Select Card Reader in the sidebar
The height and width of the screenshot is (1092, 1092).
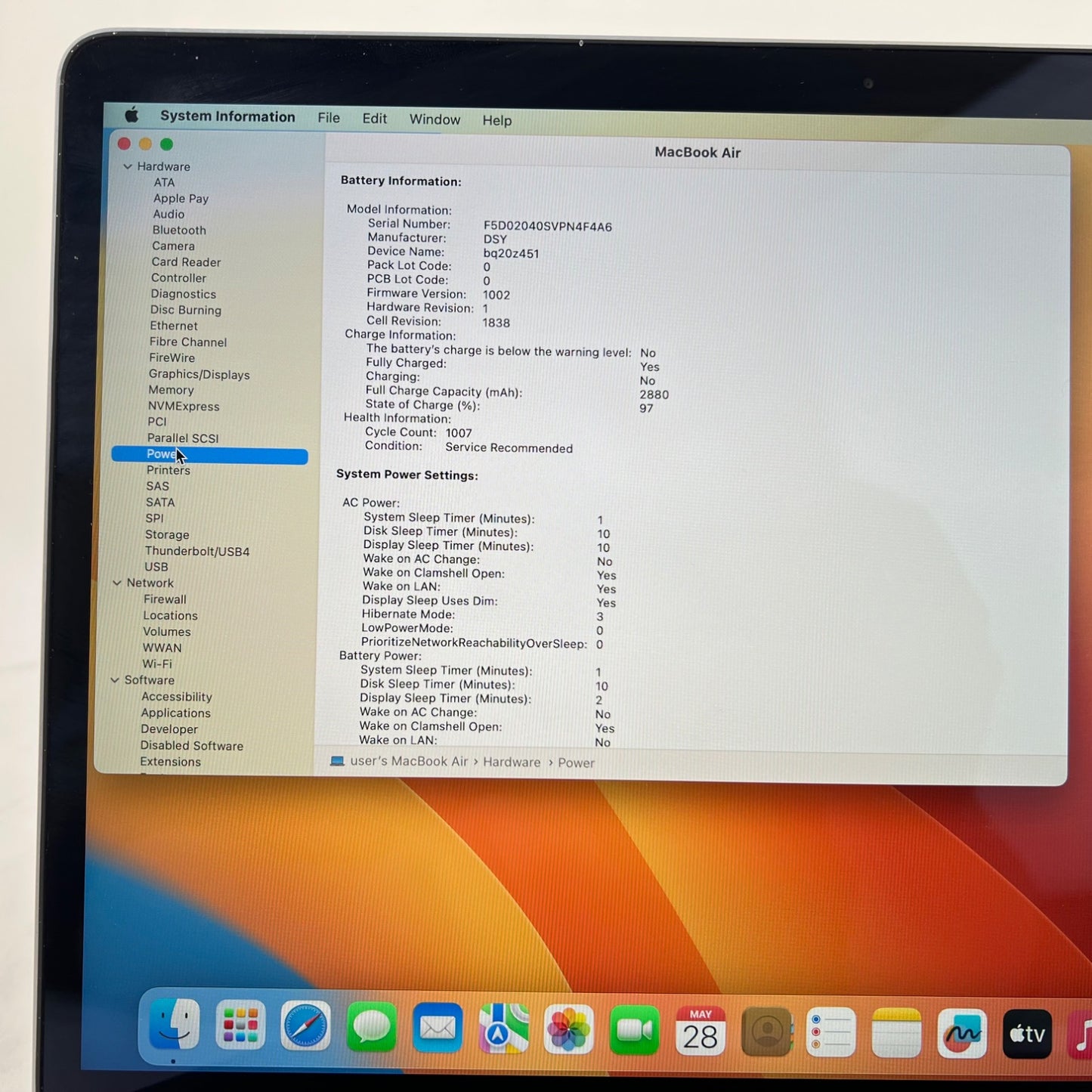click(186, 261)
